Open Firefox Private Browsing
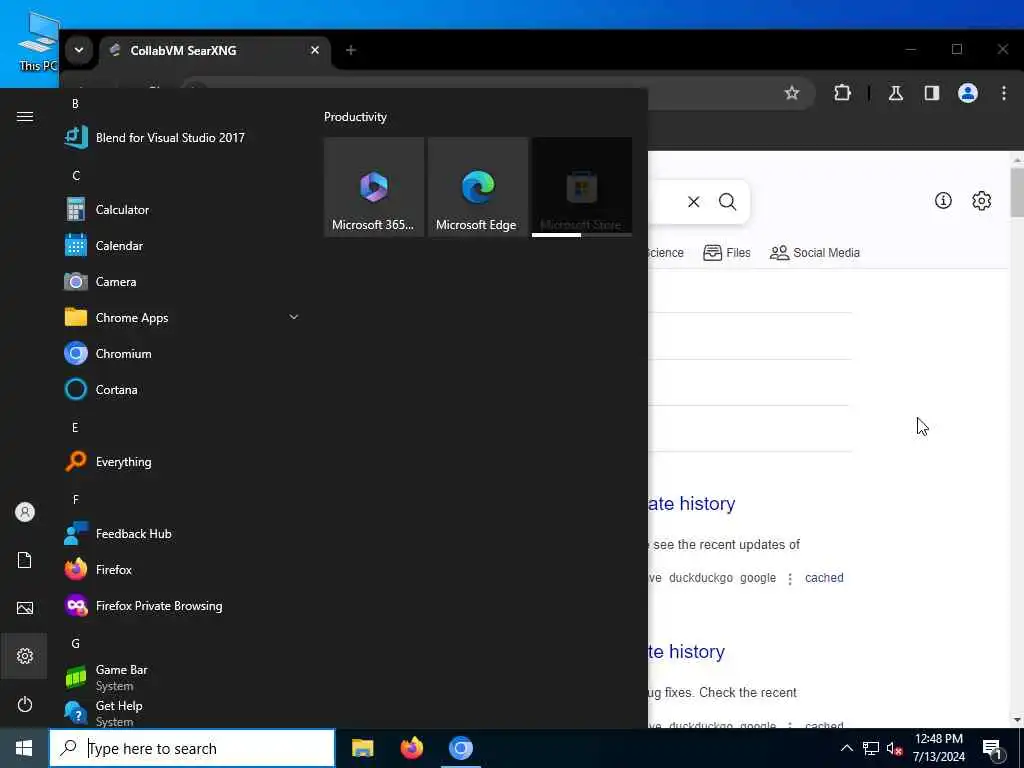Image resolution: width=1024 pixels, height=768 pixels. click(182, 605)
